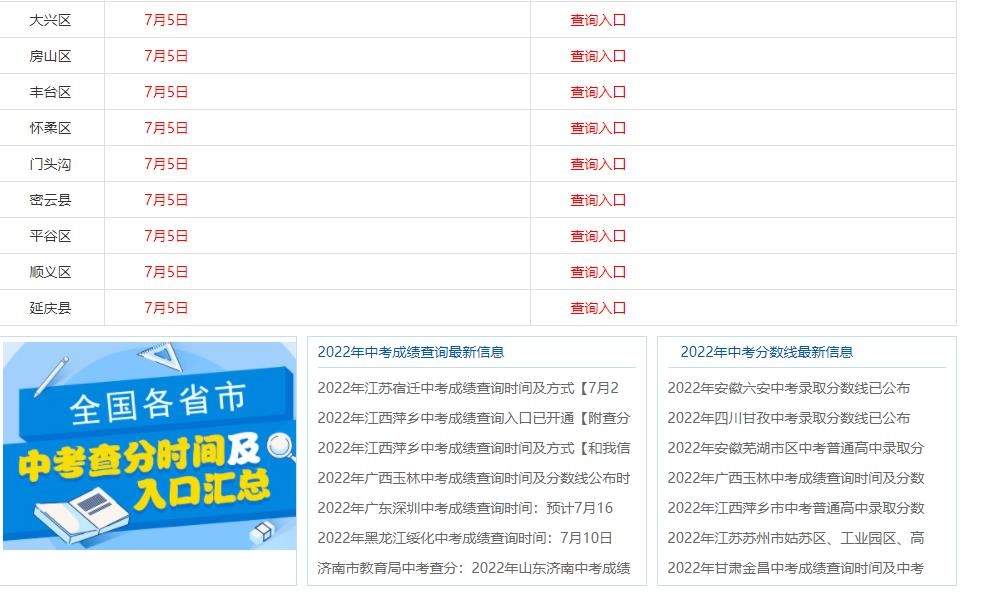Open 丰台区 score query entrance
The height and width of the screenshot is (594, 1004).
click(597, 92)
